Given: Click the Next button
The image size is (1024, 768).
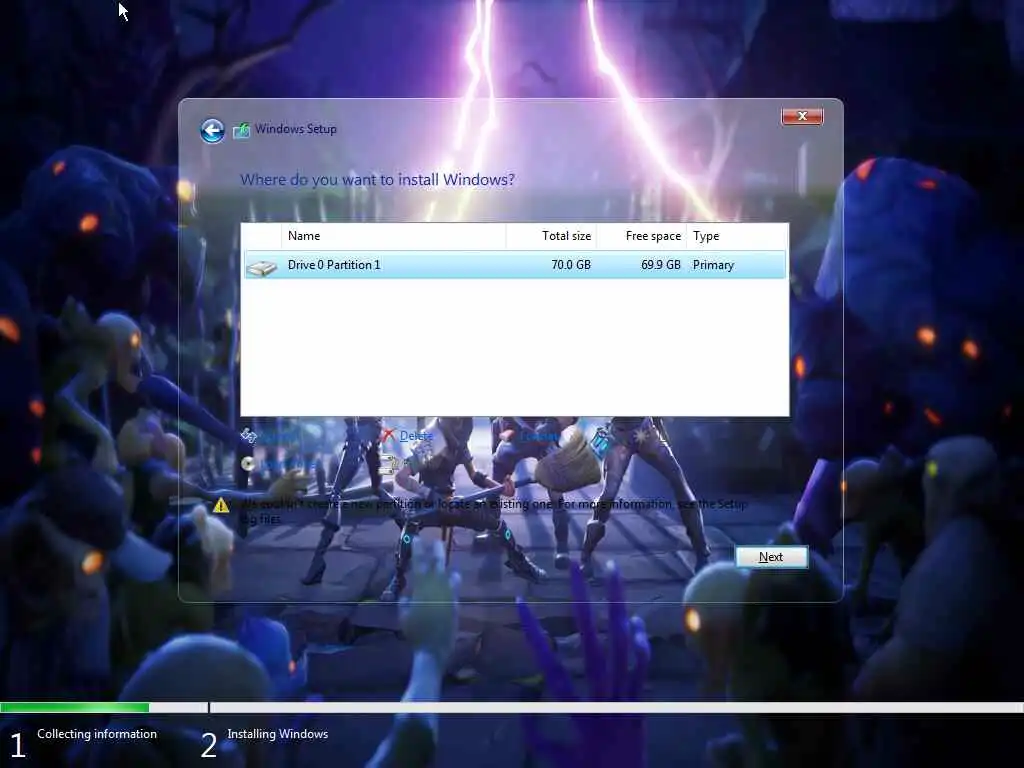Looking at the screenshot, I should 771,557.
